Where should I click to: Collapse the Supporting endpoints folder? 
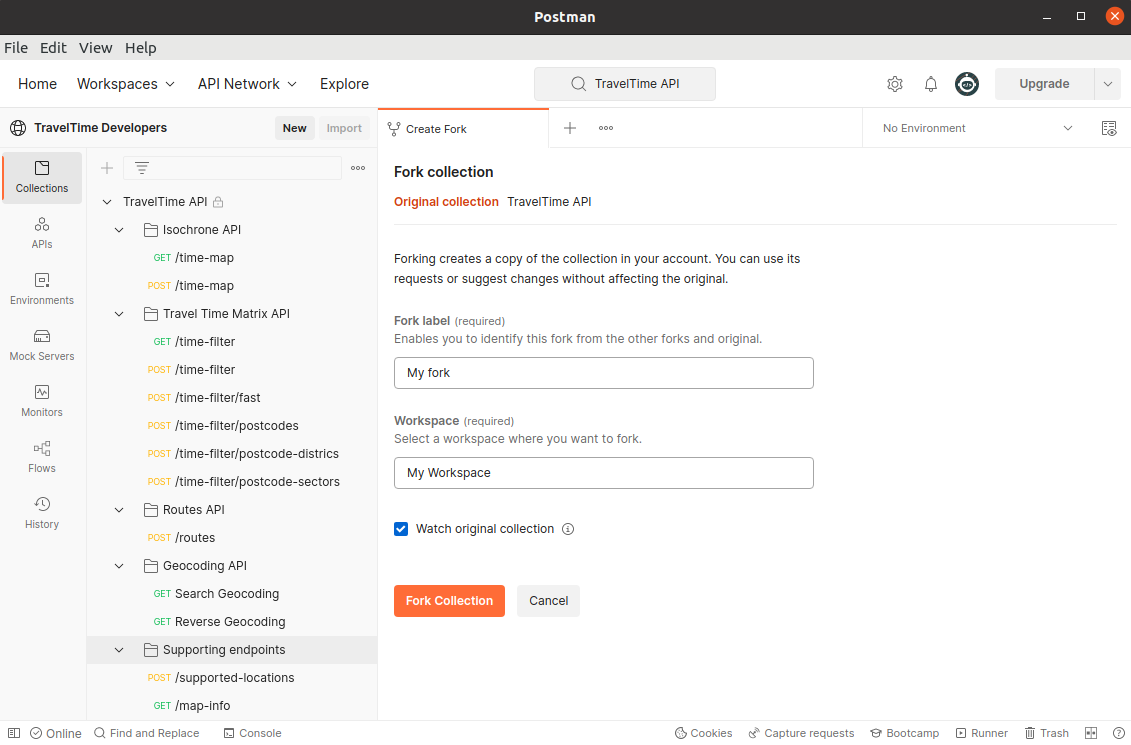click(118, 649)
